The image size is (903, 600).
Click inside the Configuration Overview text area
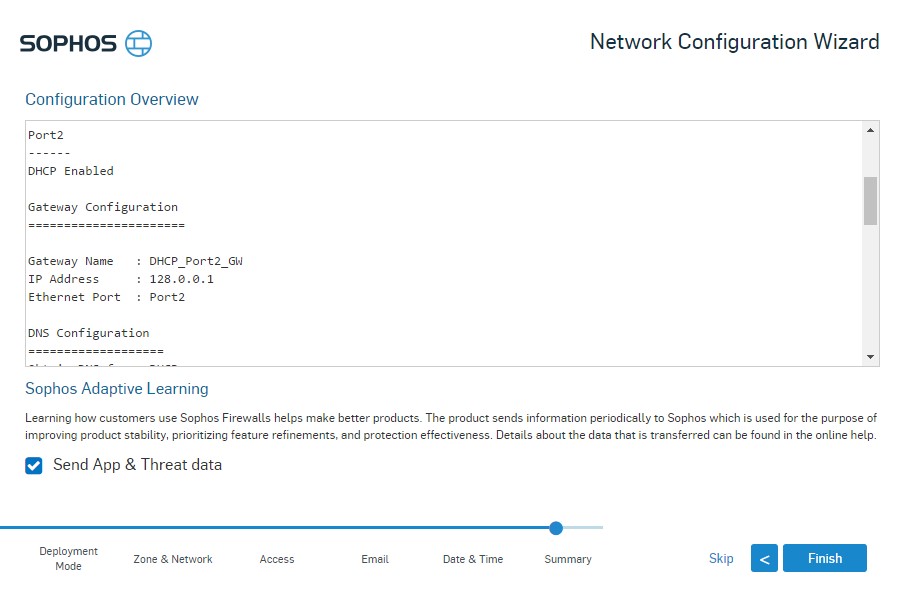point(444,243)
